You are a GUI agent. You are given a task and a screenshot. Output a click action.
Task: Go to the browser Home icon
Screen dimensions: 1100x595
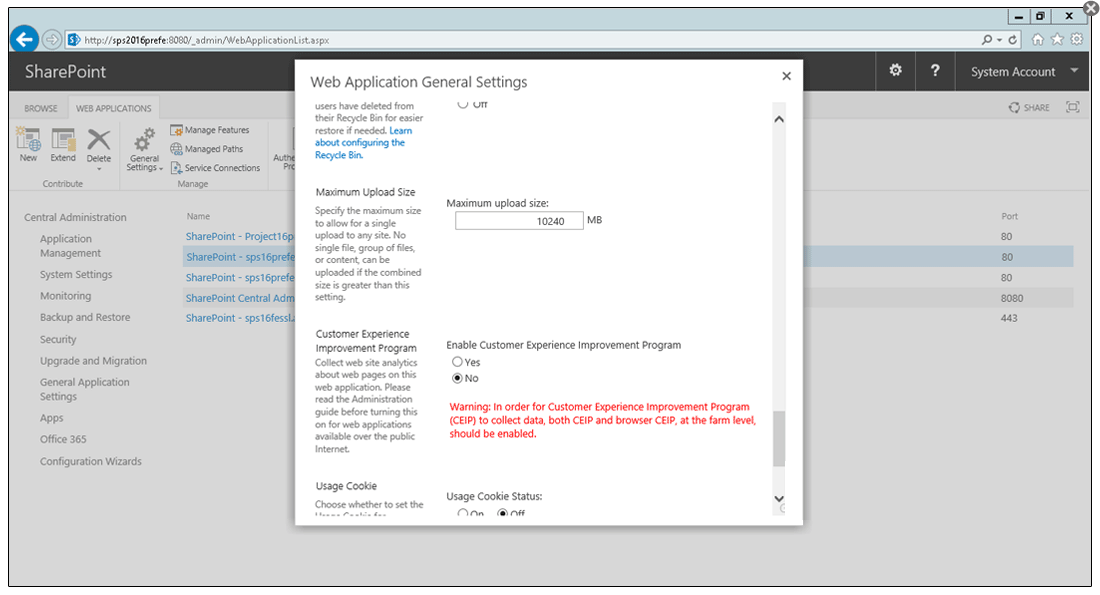click(1038, 39)
